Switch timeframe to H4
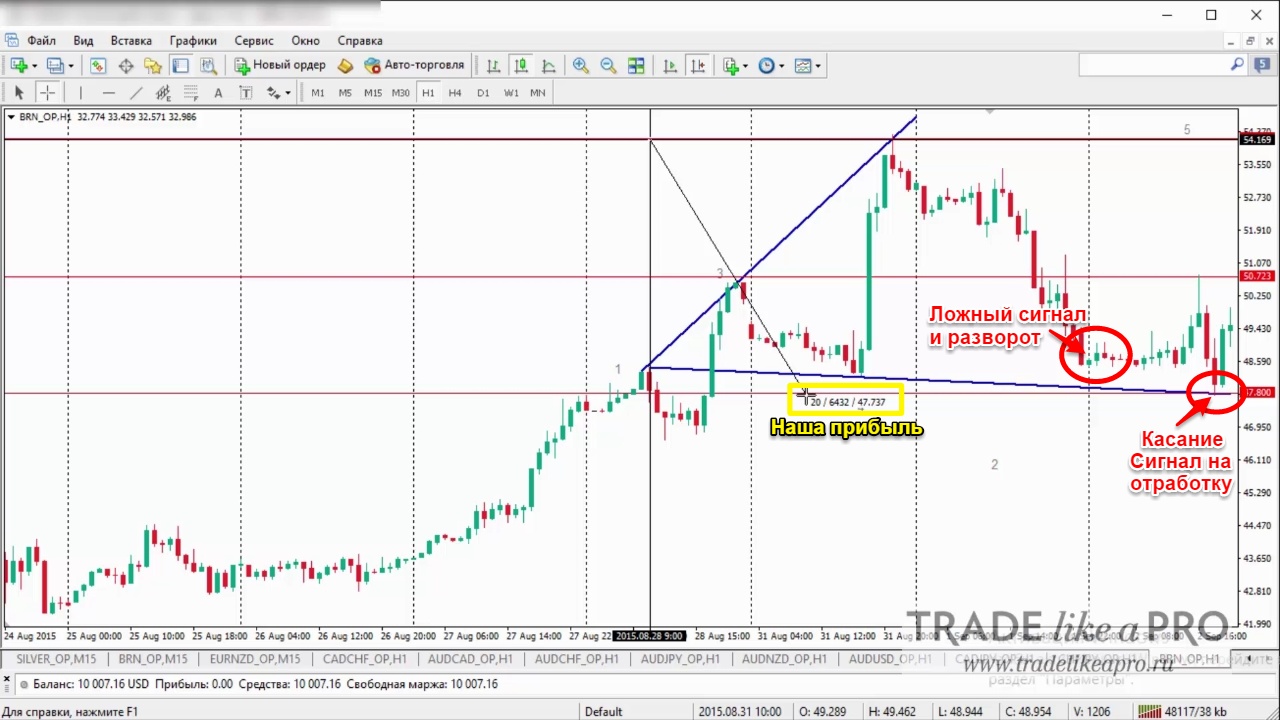Image resolution: width=1280 pixels, height=720 pixels. [x=455, y=93]
